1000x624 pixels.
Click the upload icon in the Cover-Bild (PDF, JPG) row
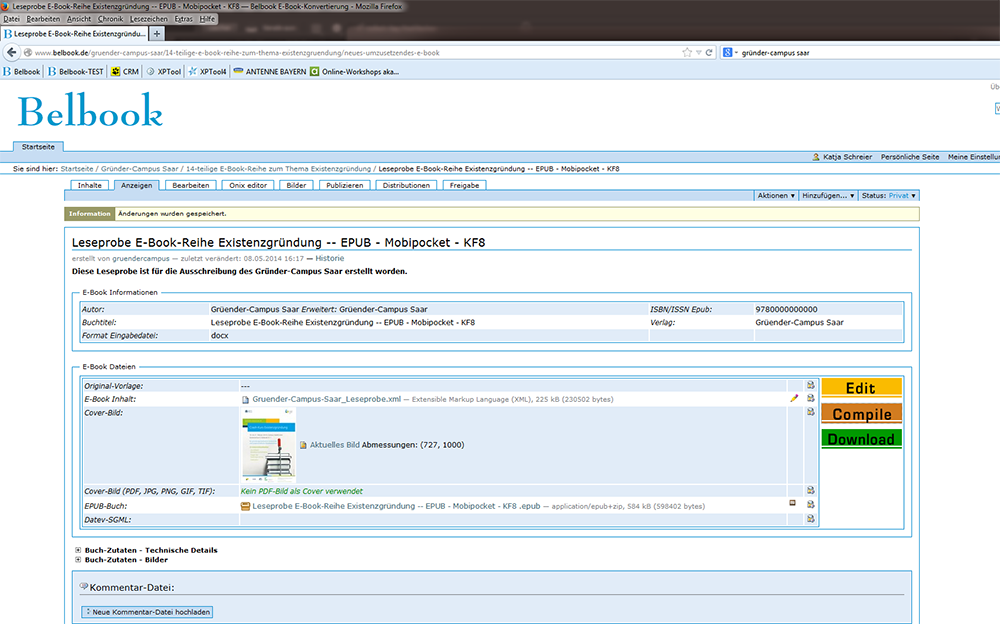(811, 490)
